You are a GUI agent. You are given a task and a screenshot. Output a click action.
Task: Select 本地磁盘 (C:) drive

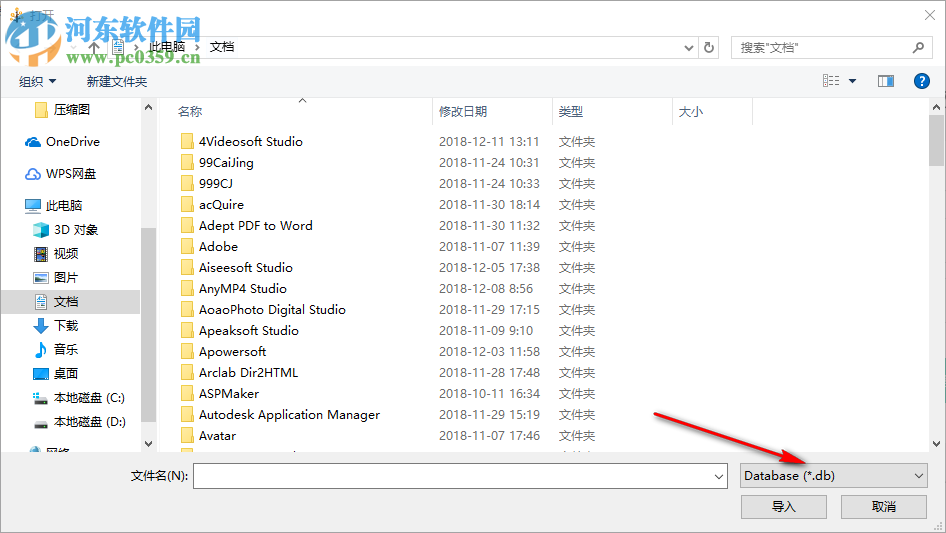[x=78, y=398]
